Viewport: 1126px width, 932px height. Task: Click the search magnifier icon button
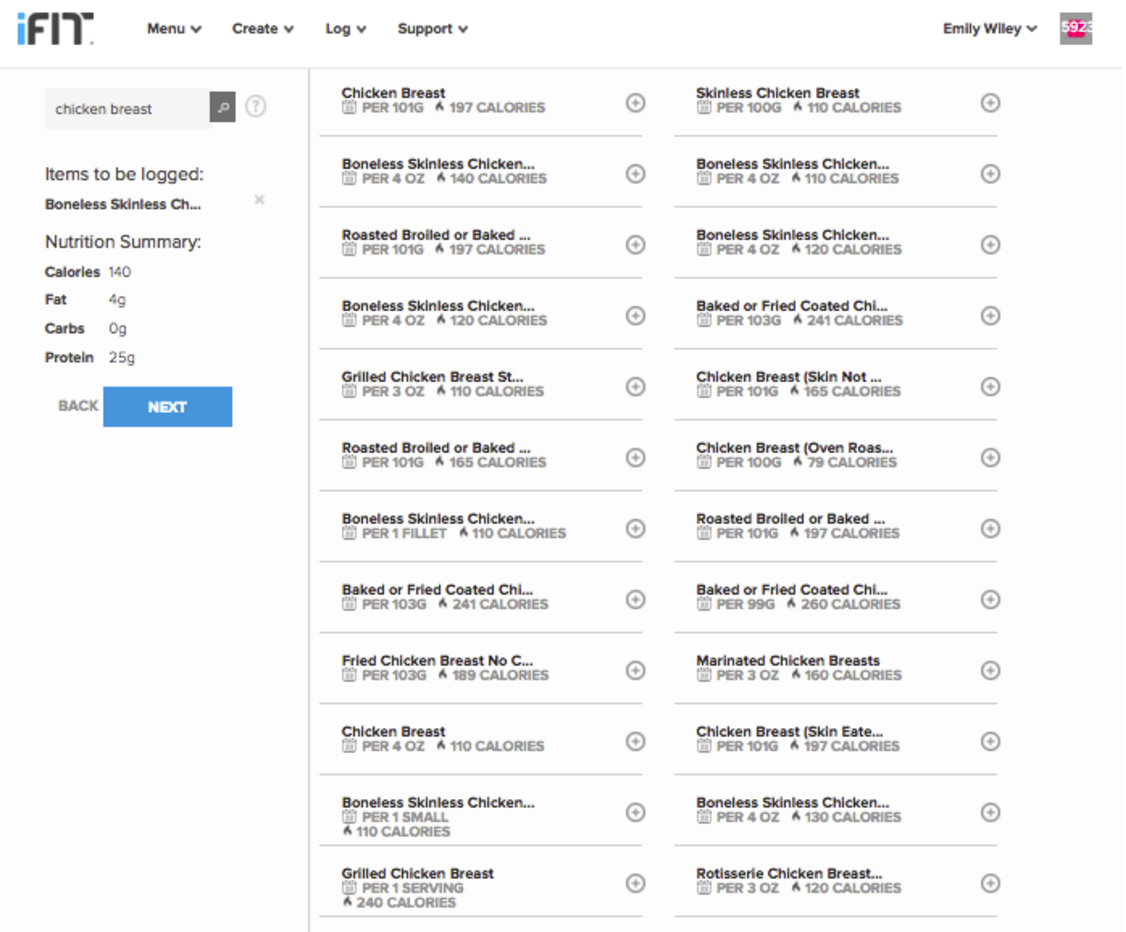pos(223,108)
